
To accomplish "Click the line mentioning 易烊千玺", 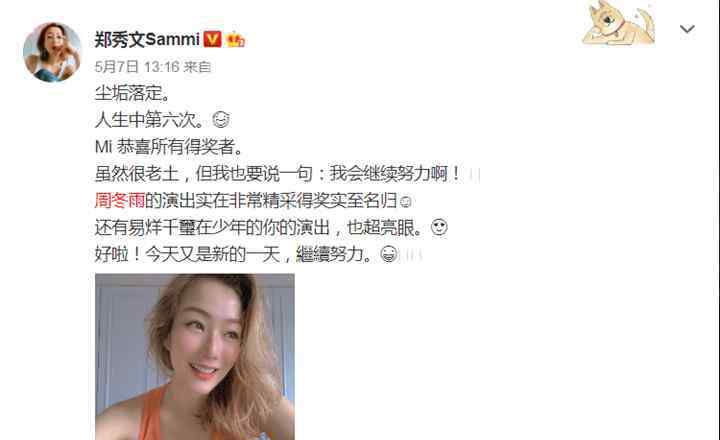I will 271,227.
